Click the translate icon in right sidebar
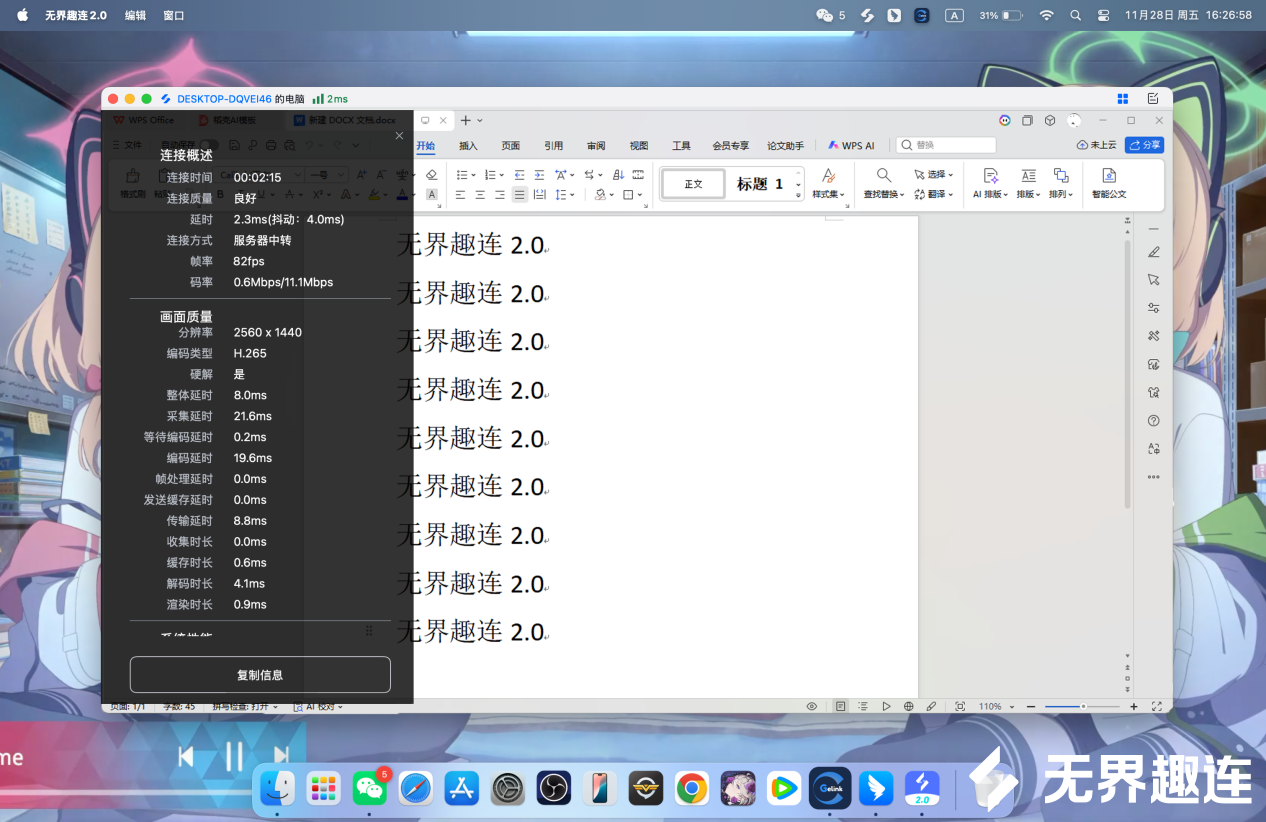 (x=1154, y=449)
